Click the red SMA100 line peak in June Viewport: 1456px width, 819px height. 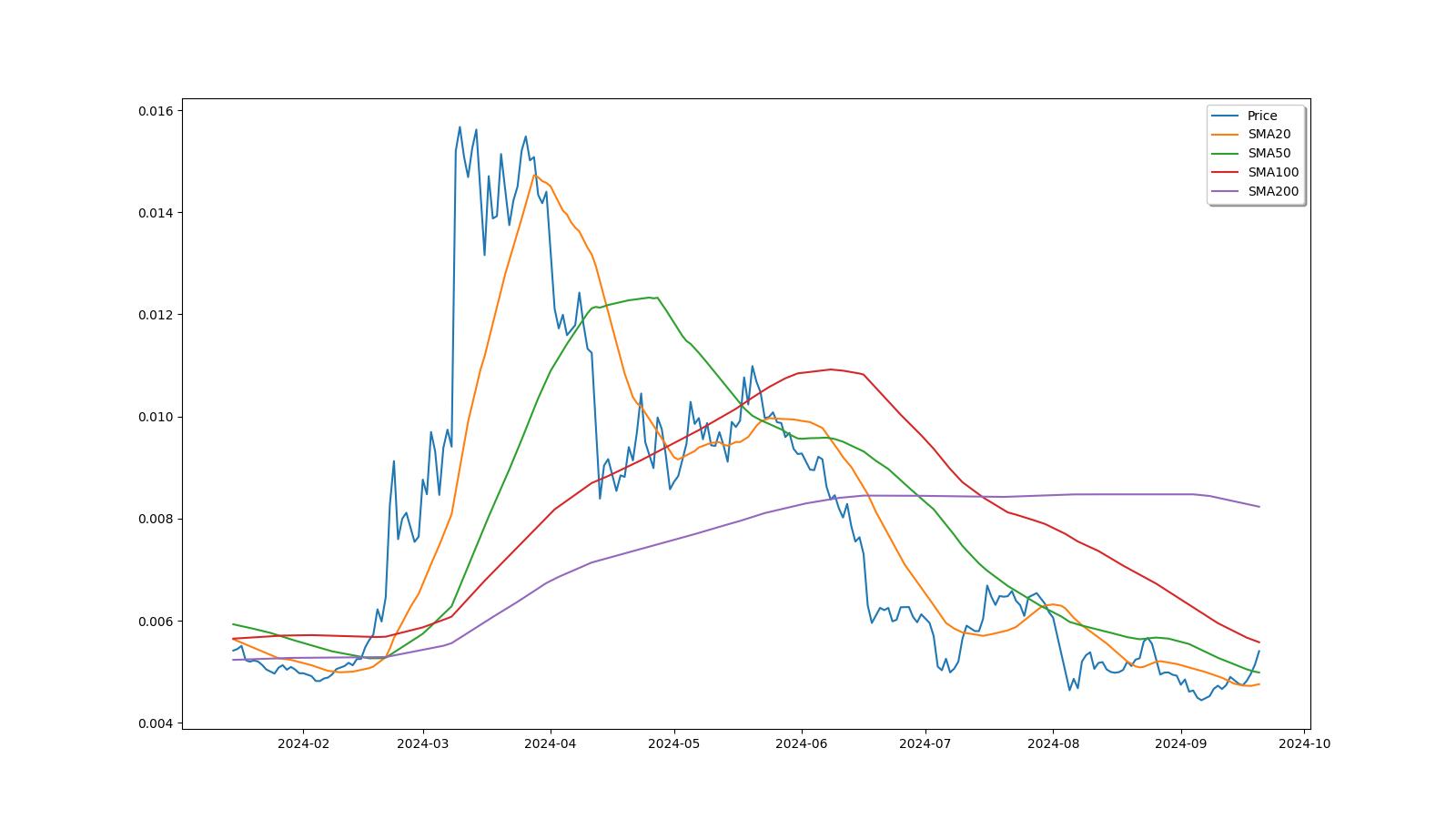click(831, 369)
